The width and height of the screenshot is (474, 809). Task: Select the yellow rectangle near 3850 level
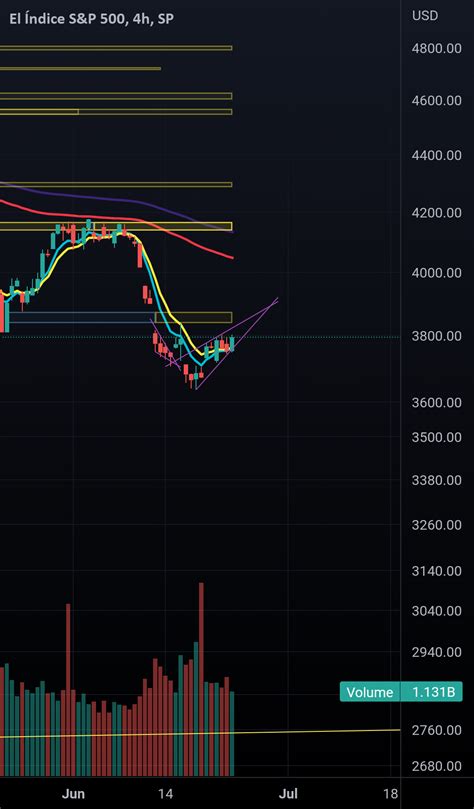coord(193,317)
